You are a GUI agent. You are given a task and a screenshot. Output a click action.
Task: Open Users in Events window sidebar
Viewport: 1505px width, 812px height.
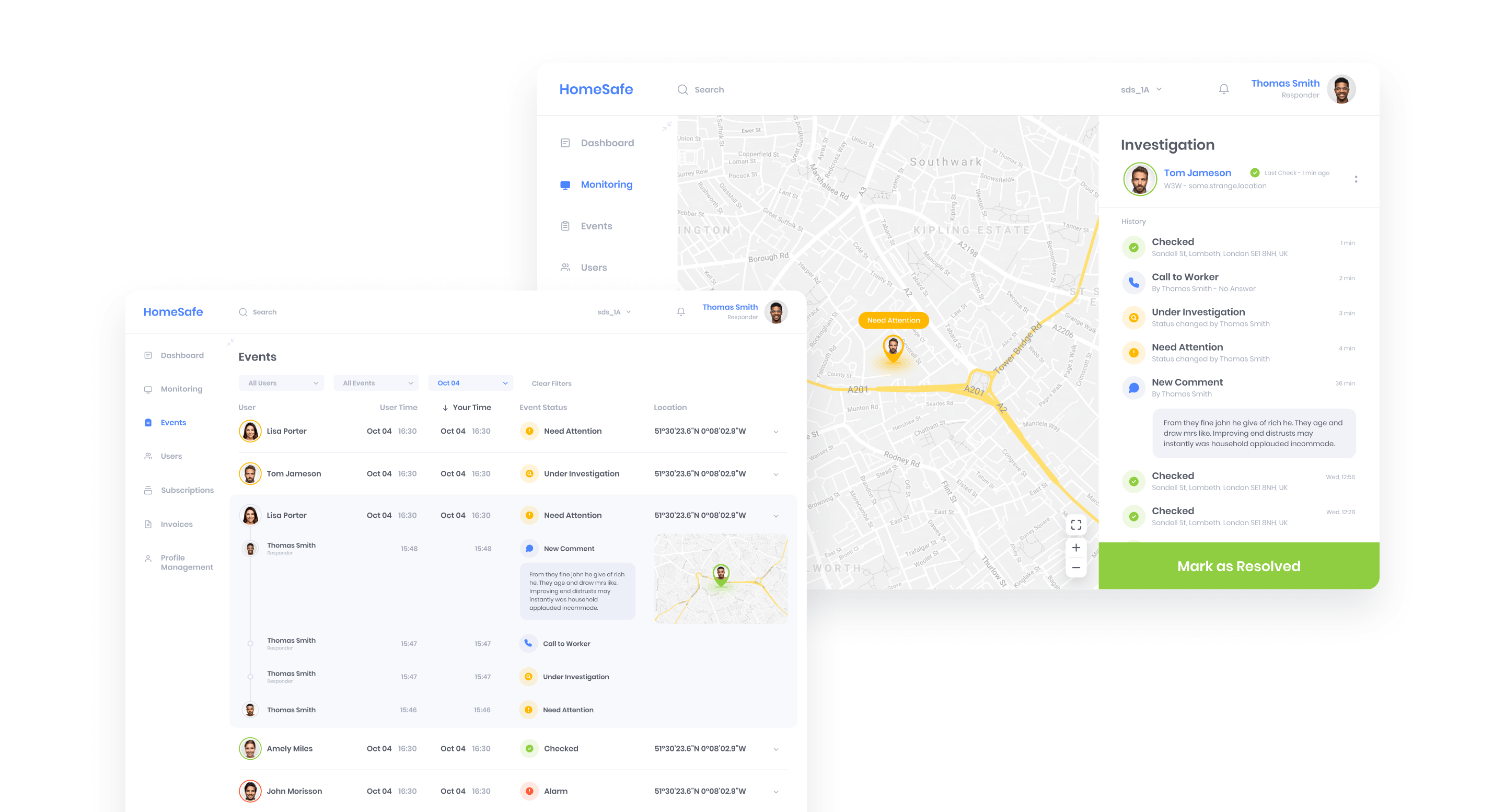coord(163,456)
